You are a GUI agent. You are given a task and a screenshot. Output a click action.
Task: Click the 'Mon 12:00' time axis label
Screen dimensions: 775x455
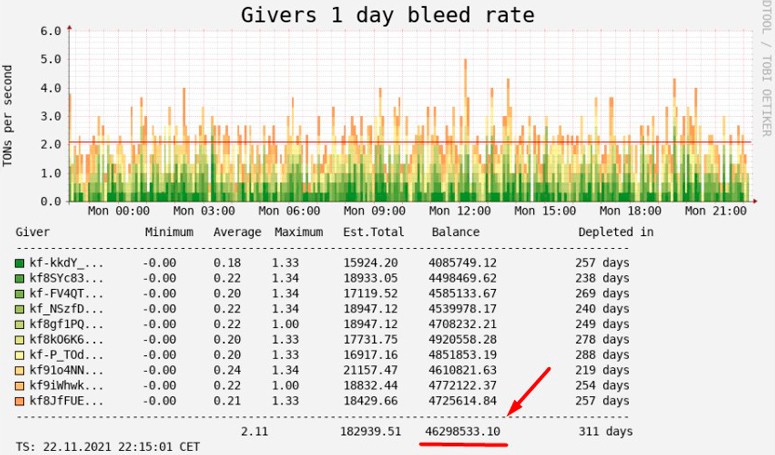click(x=460, y=212)
